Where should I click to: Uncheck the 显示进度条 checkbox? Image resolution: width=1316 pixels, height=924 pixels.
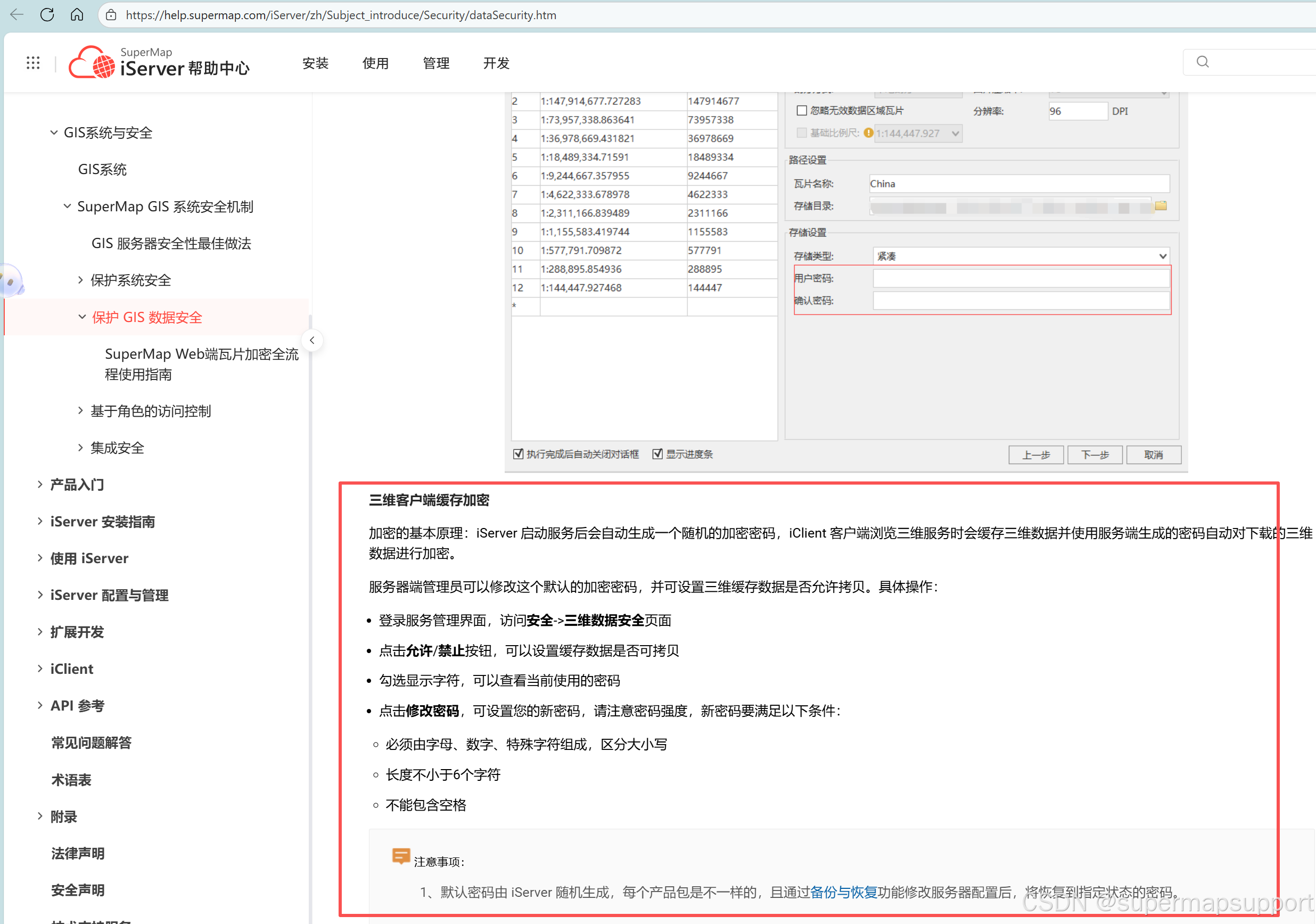coord(658,454)
